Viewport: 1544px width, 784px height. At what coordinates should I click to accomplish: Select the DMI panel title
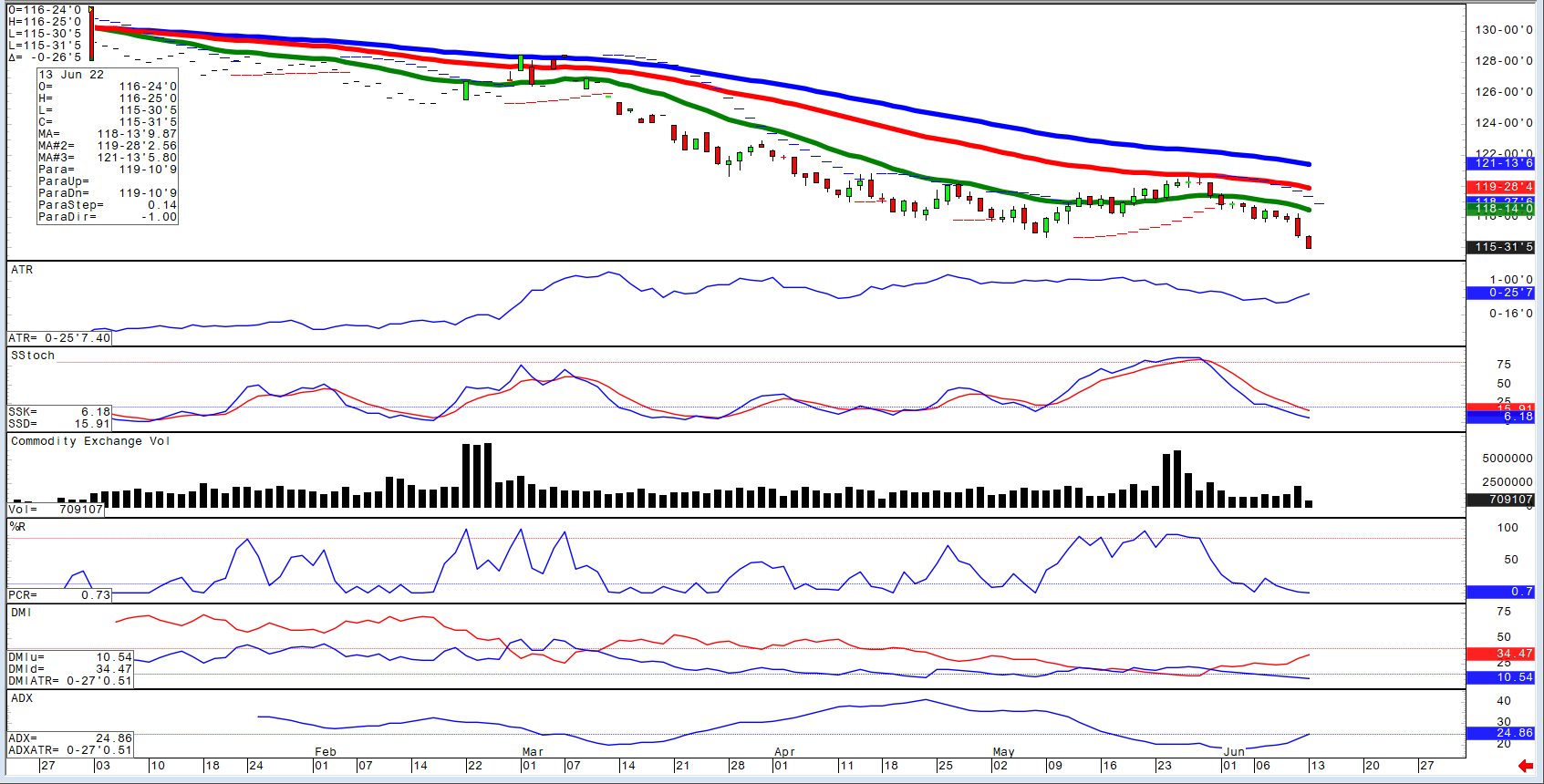point(21,613)
